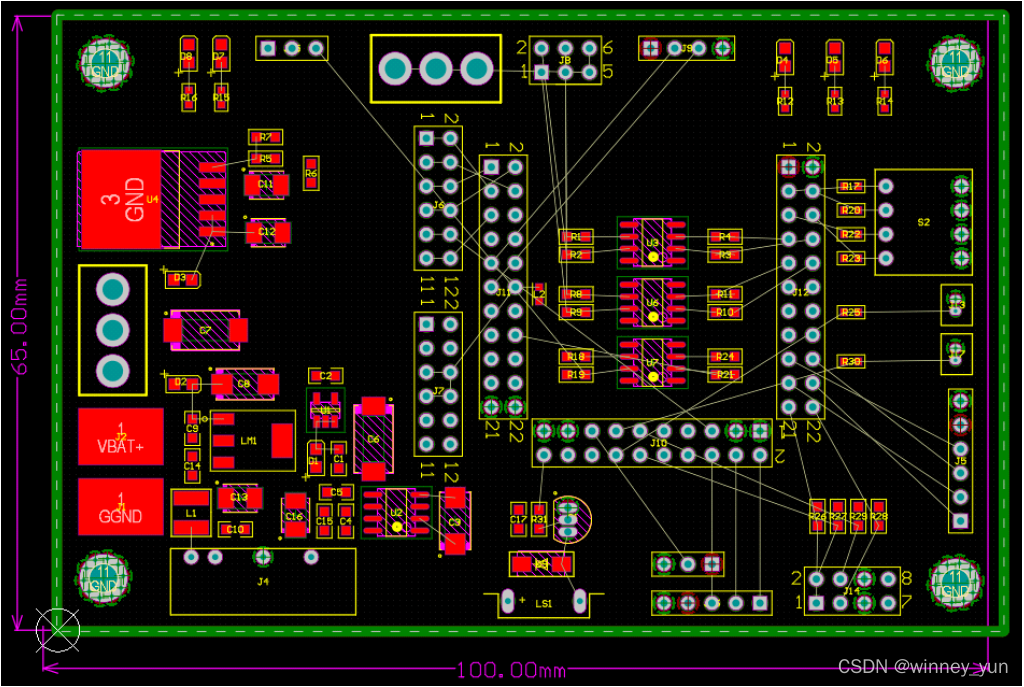Click resistor R11
Screen dimensions: 1024x687
coord(725,295)
